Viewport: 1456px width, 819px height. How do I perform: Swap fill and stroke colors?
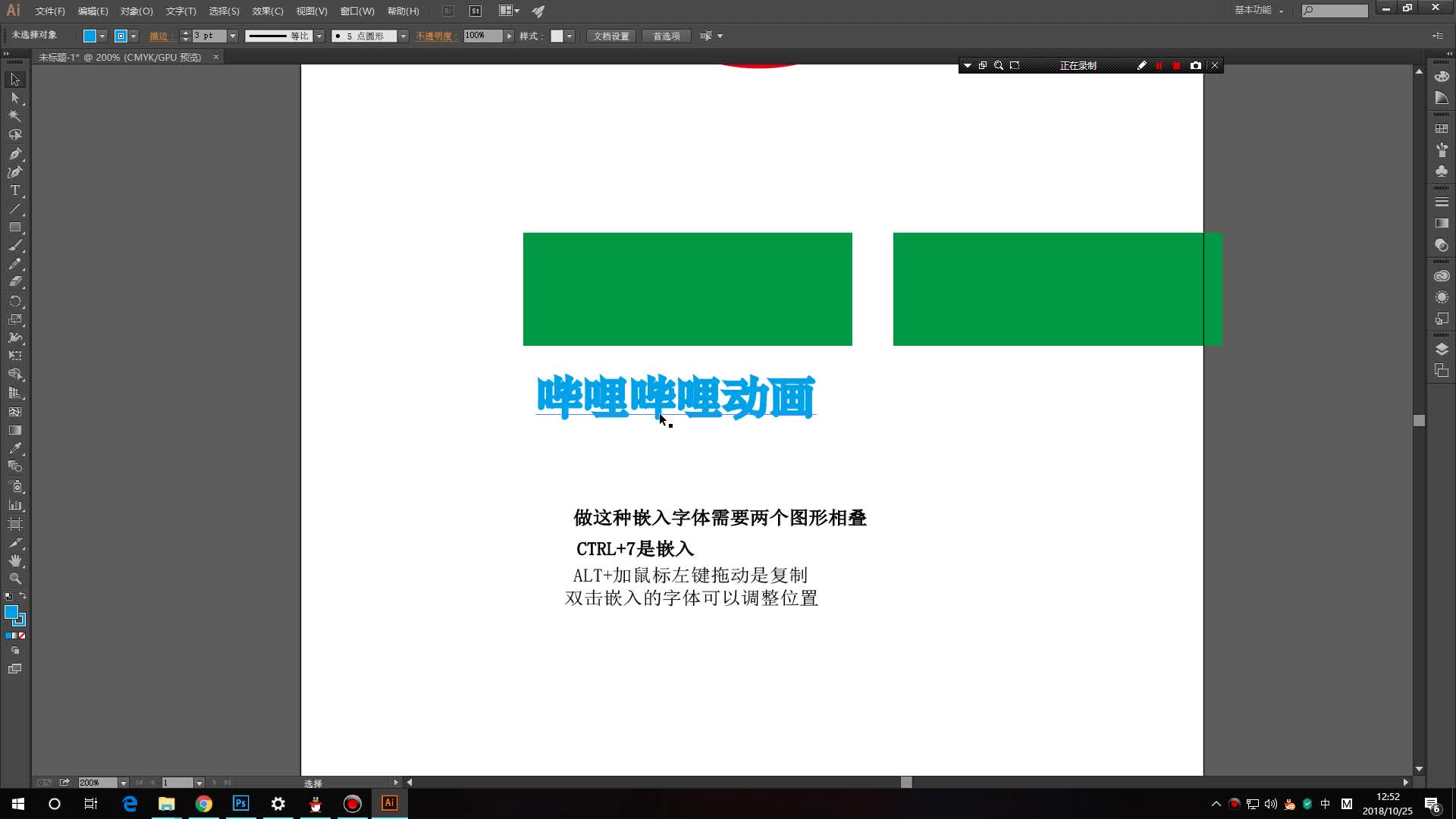[23, 596]
